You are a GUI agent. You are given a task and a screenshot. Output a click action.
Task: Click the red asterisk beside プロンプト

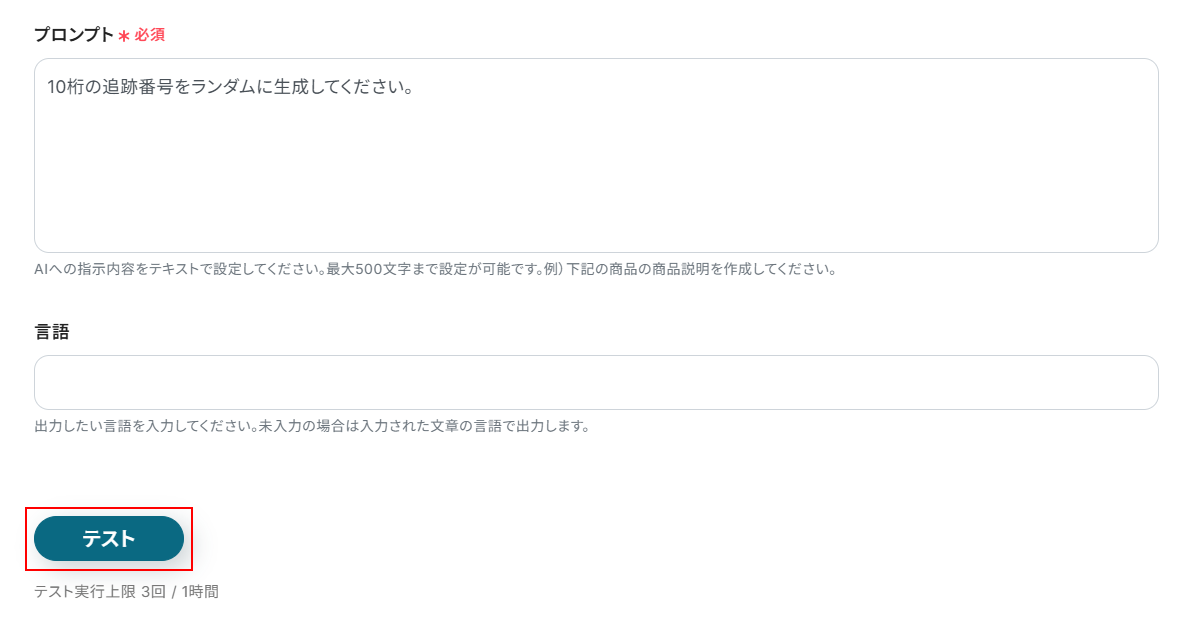(x=124, y=36)
